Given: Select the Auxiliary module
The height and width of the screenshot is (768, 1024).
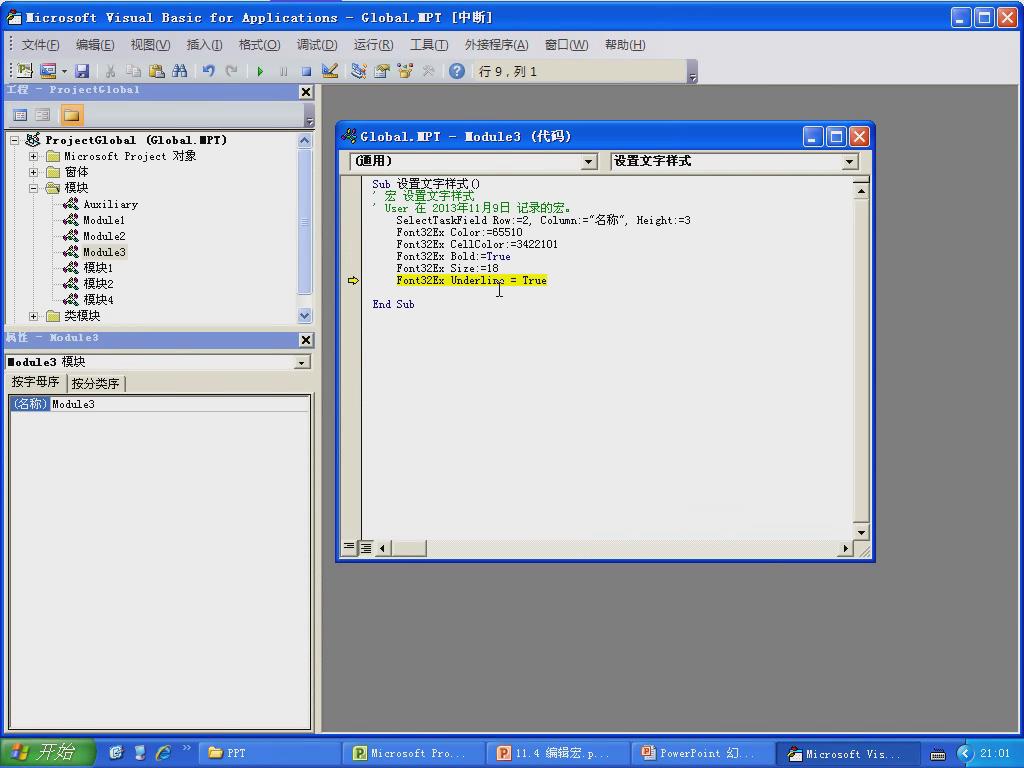Looking at the screenshot, I should click(110, 204).
